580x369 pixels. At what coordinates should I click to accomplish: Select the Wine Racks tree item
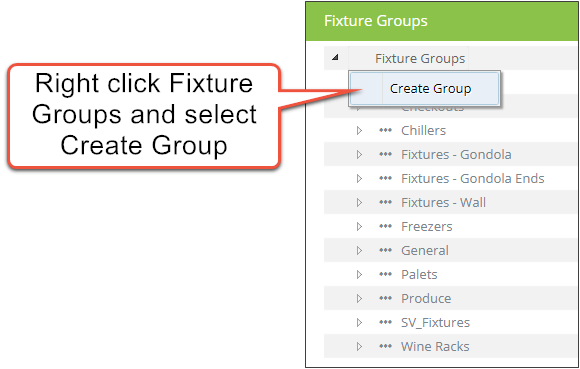pyautogui.click(x=435, y=346)
